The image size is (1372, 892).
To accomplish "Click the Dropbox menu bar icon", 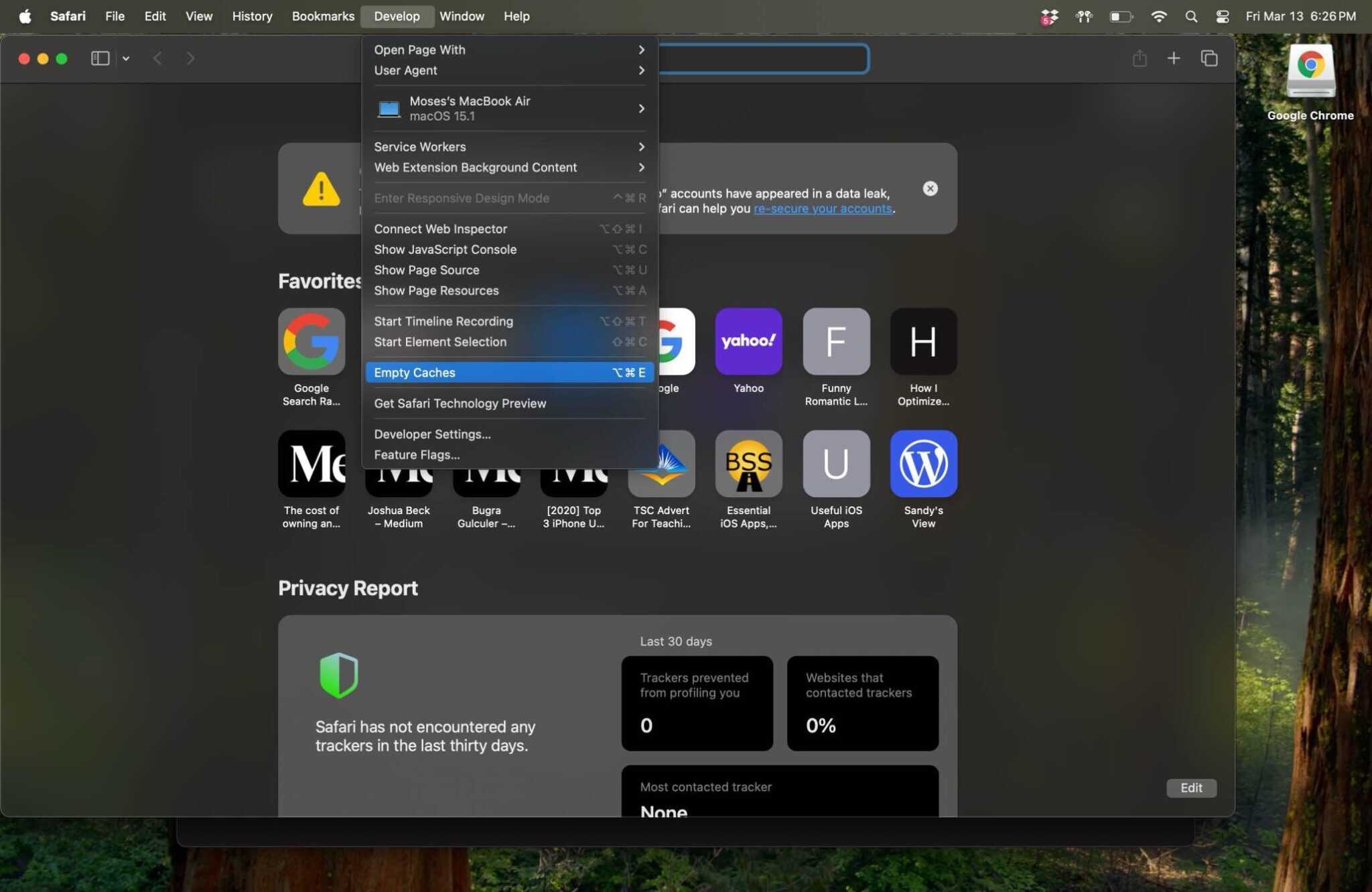I will (x=1049, y=17).
